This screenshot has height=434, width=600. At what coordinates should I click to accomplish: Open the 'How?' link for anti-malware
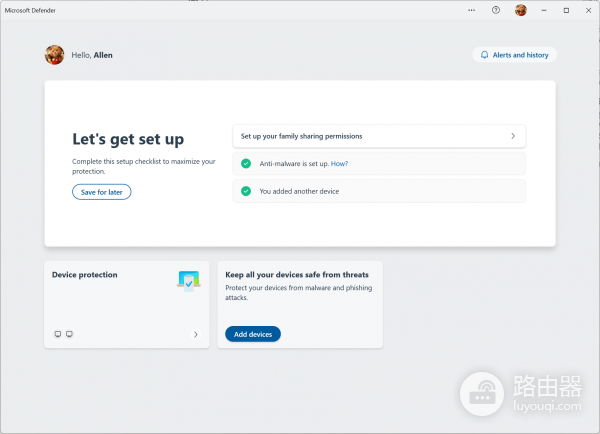coord(340,163)
